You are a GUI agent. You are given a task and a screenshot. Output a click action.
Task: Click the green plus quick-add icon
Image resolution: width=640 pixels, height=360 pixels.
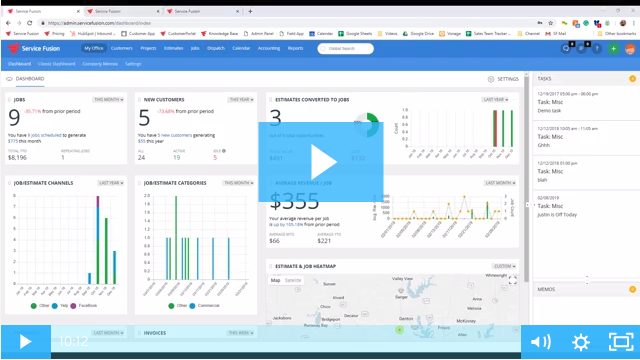click(x=613, y=49)
